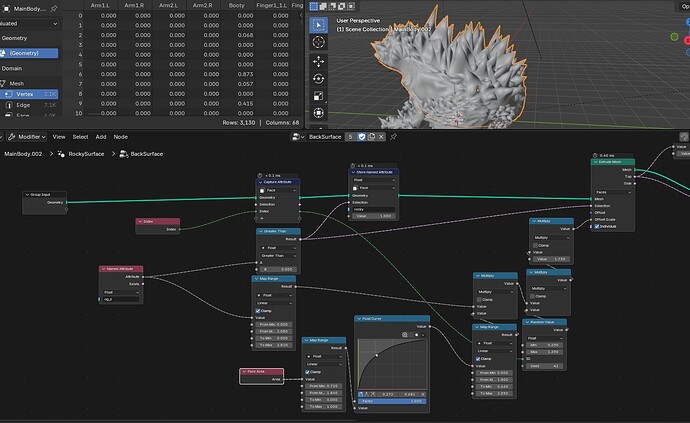The image size is (690, 423).
Task: Enable Clamp on Multiply node with 1.750
Action: pyautogui.click(x=536, y=245)
